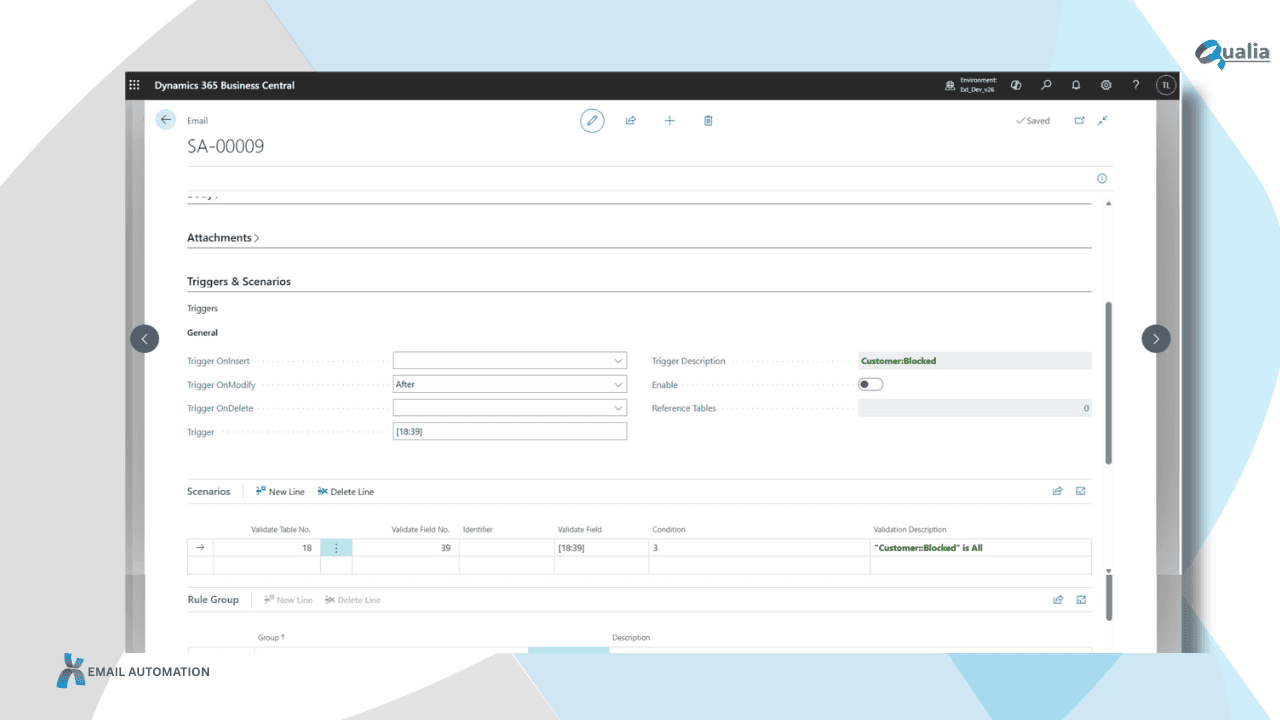This screenshot has width=1280, height=720.
Task: Click Dynamics 365 Business Central title
Action: (225, 86)
